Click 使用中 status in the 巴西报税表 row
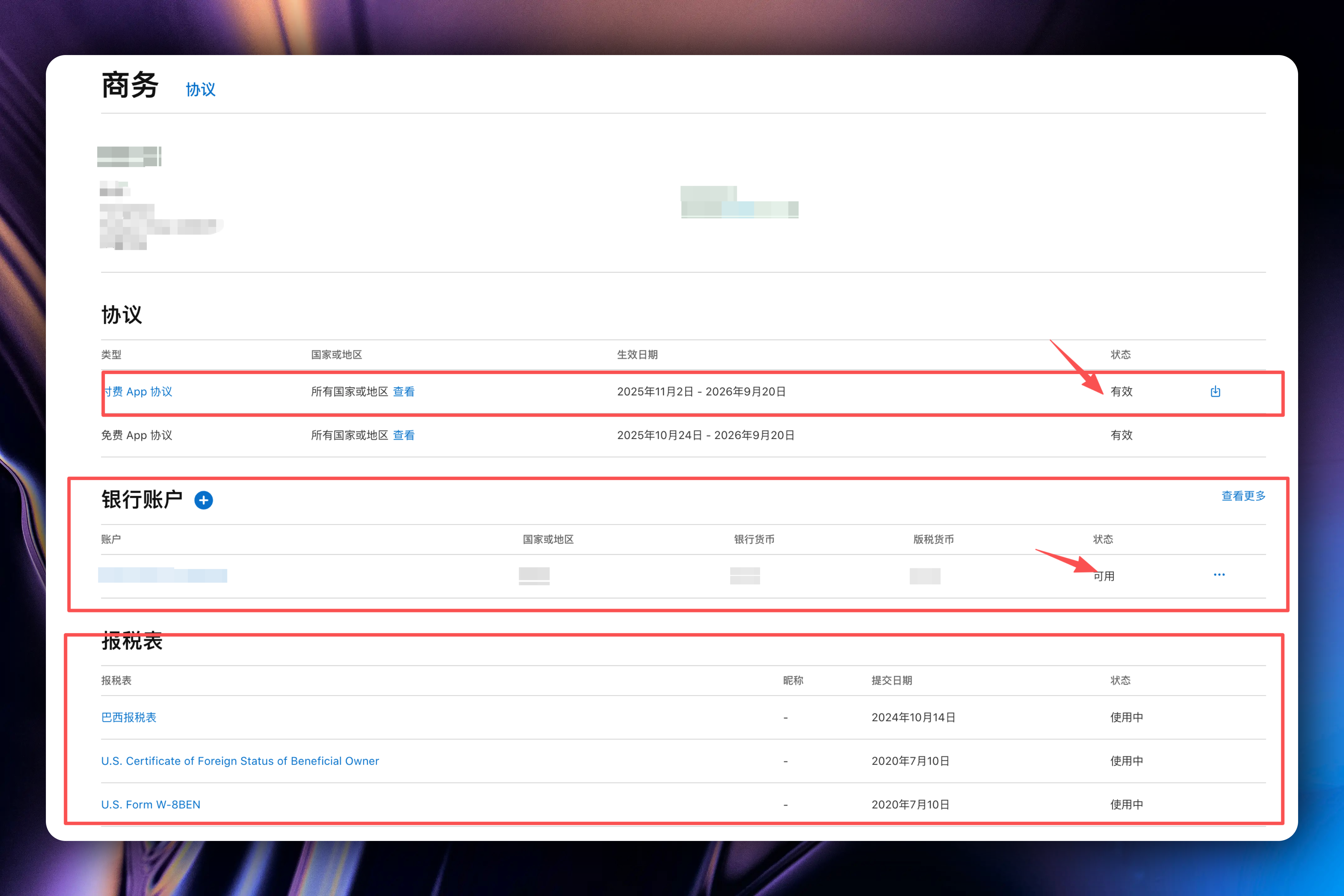 click(1126, 717)
